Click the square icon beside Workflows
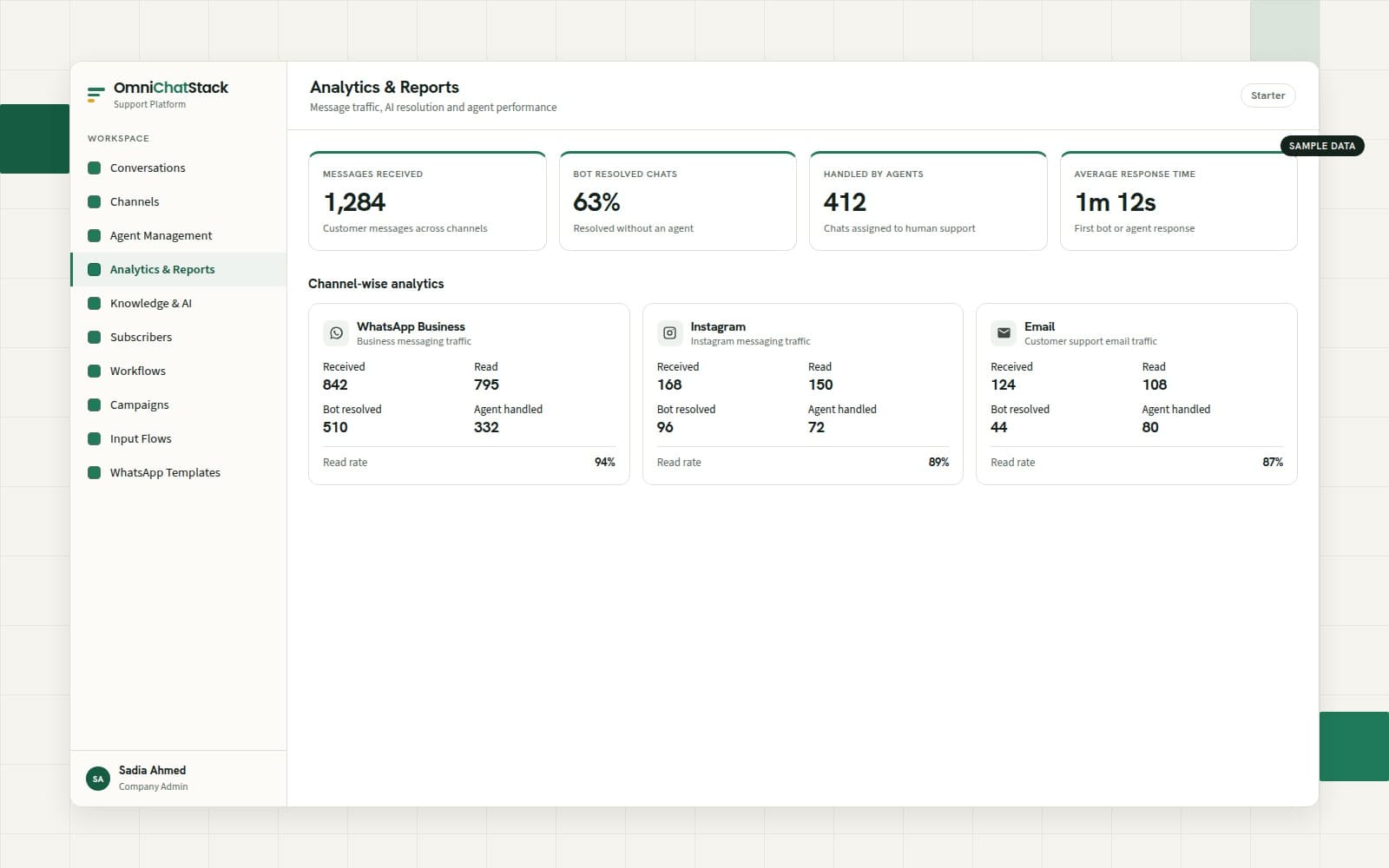Image resolution: width=1389 pixels, height=868 pixels. coord(95,371)
